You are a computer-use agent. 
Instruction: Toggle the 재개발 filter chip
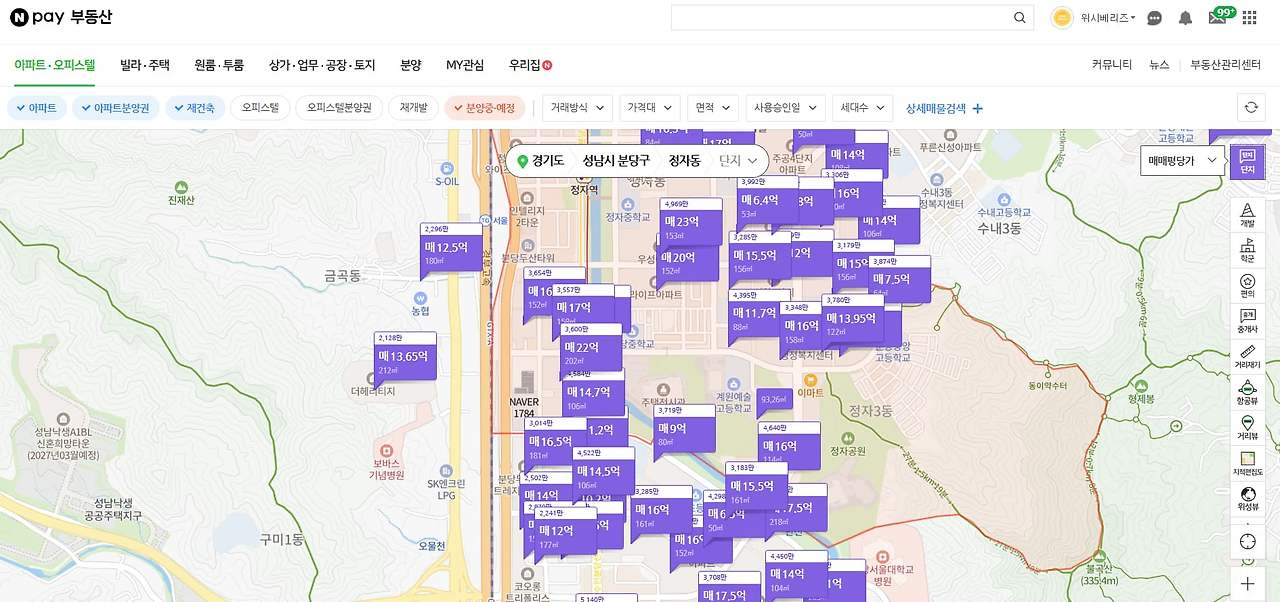(414, 108)
